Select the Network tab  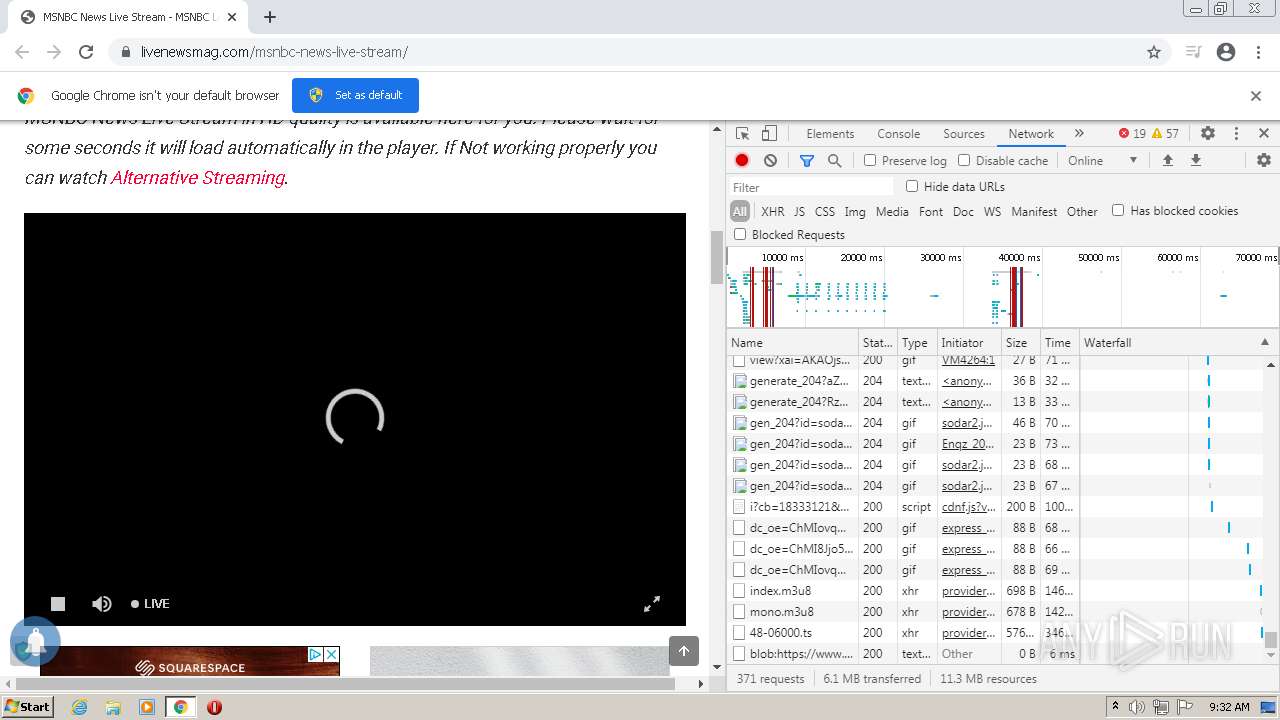click(x=1031, y=133)
